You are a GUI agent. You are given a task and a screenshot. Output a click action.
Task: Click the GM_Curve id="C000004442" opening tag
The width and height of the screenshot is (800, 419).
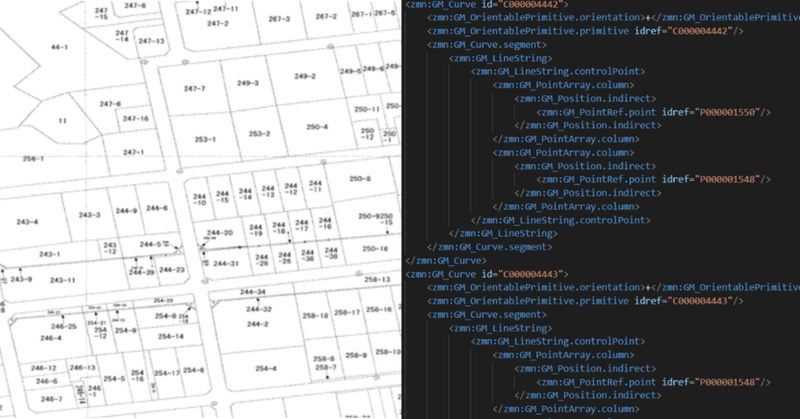487,4
